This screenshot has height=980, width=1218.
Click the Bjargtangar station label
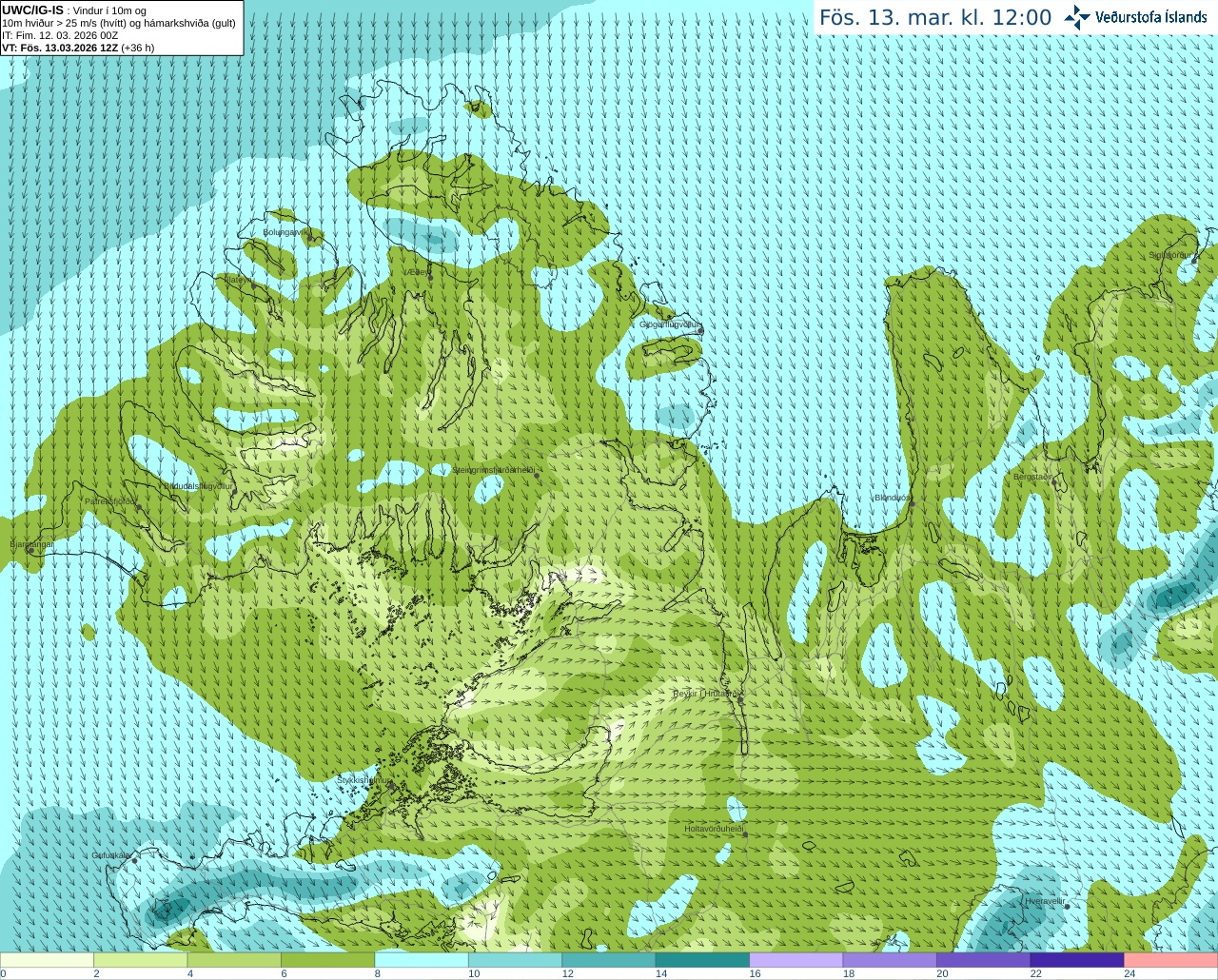tap(31, 545)
